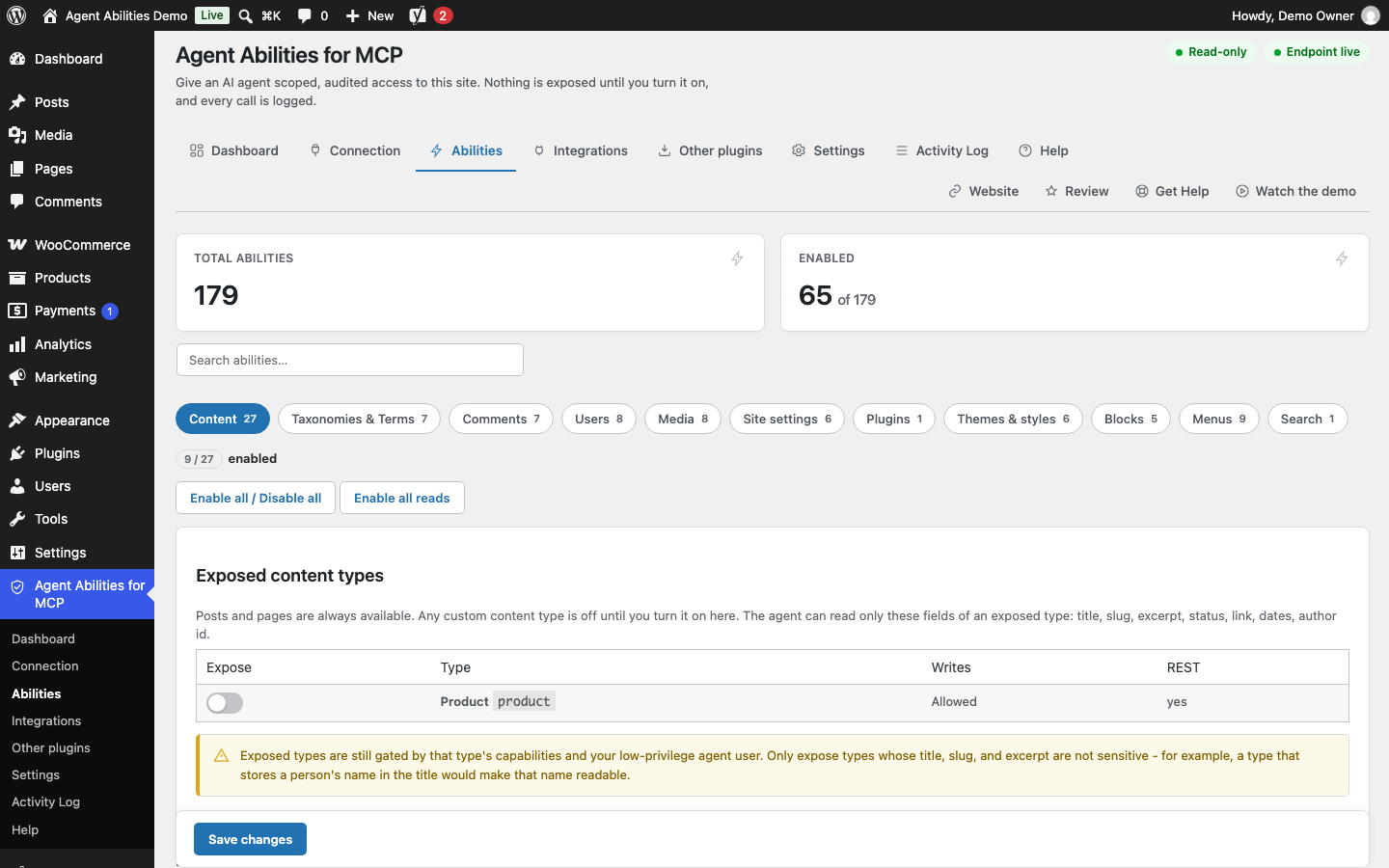This screenshot has width=1389, height=868.
Task: Open the Watch the demo link
Action: pyautogui.click(x=1296, y=191)
